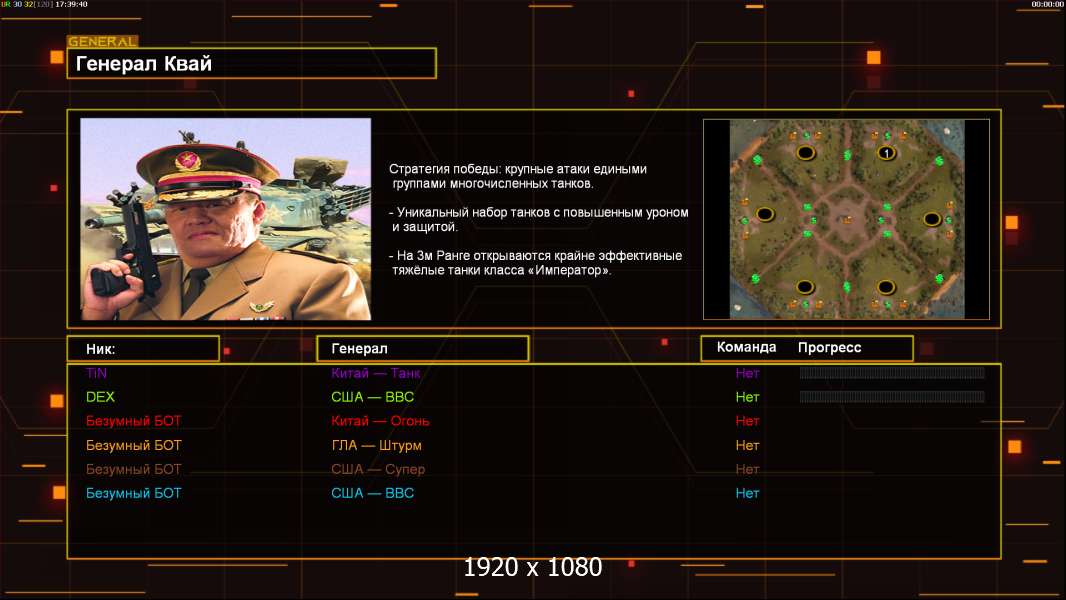Click the cyan 'Нет' team value

pyautogui.click(x=747, y=493)
